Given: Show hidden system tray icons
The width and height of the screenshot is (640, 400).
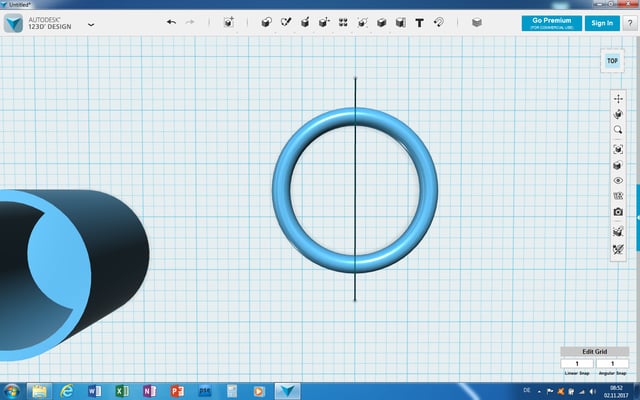Looking at the screenshot, I should [x=539, y=391].
